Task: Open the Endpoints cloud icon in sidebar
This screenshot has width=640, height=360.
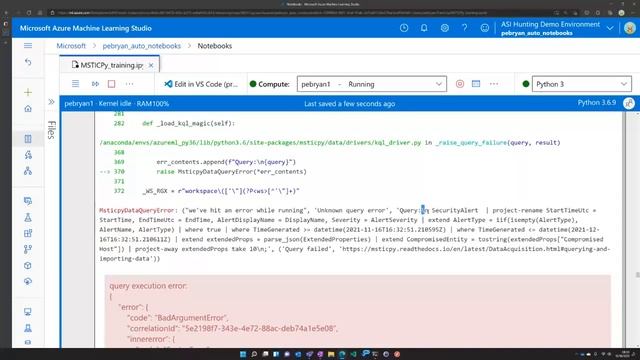Action: point(28,281)
